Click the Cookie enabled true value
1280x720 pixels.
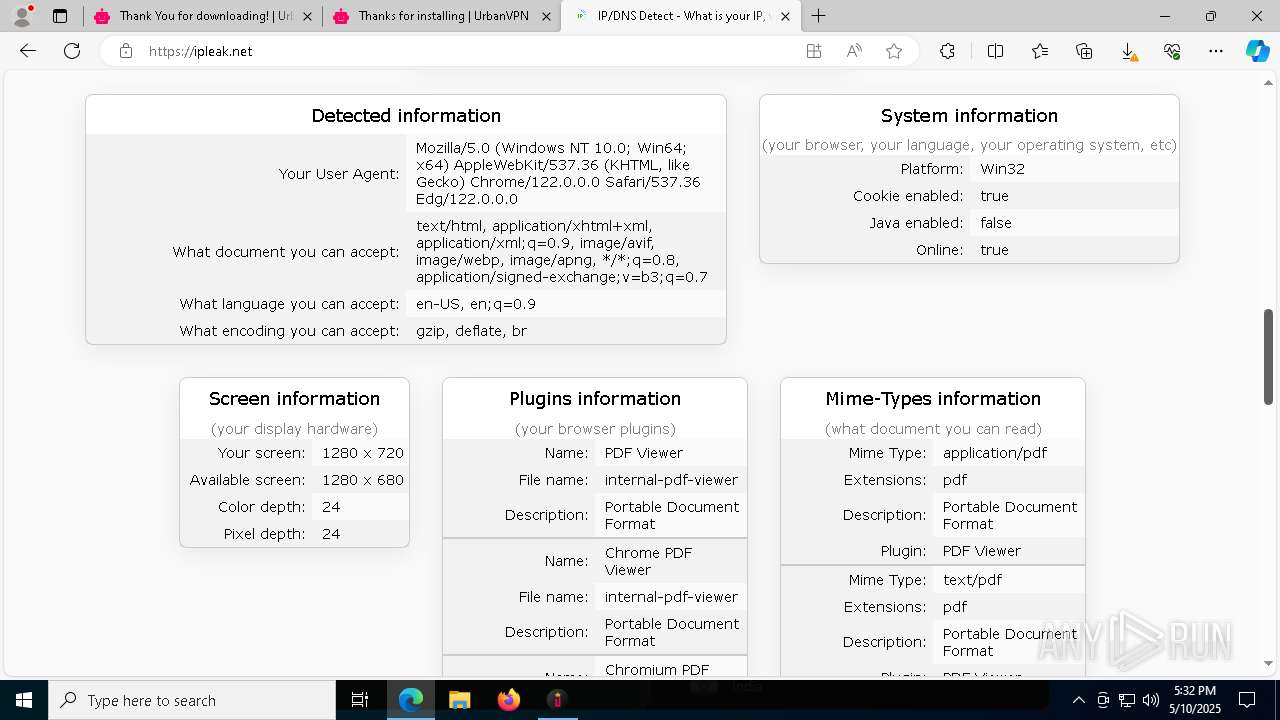pyautogui.click(x=994, y=196)
